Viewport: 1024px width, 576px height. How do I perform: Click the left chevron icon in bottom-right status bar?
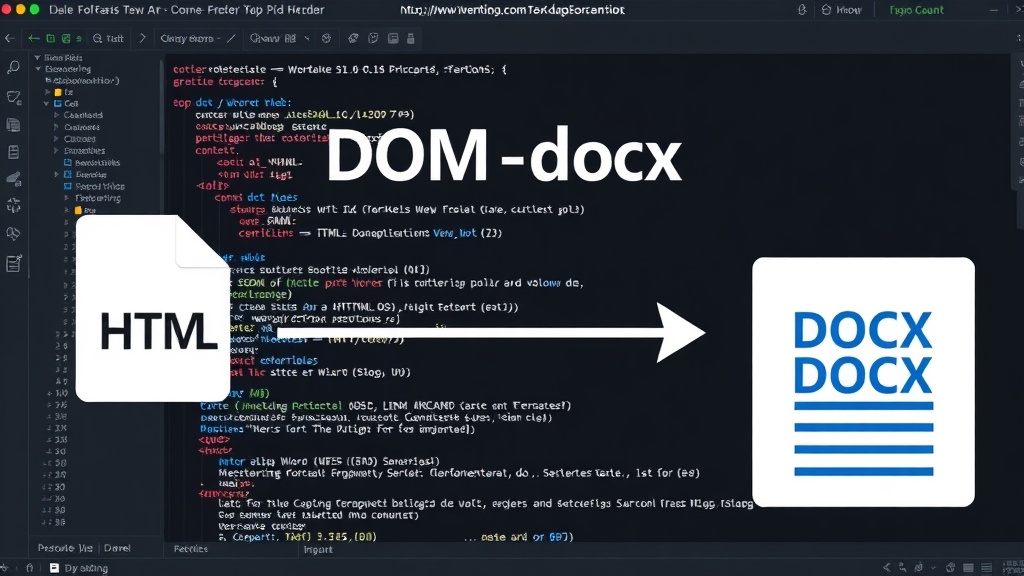pos(886,568)
